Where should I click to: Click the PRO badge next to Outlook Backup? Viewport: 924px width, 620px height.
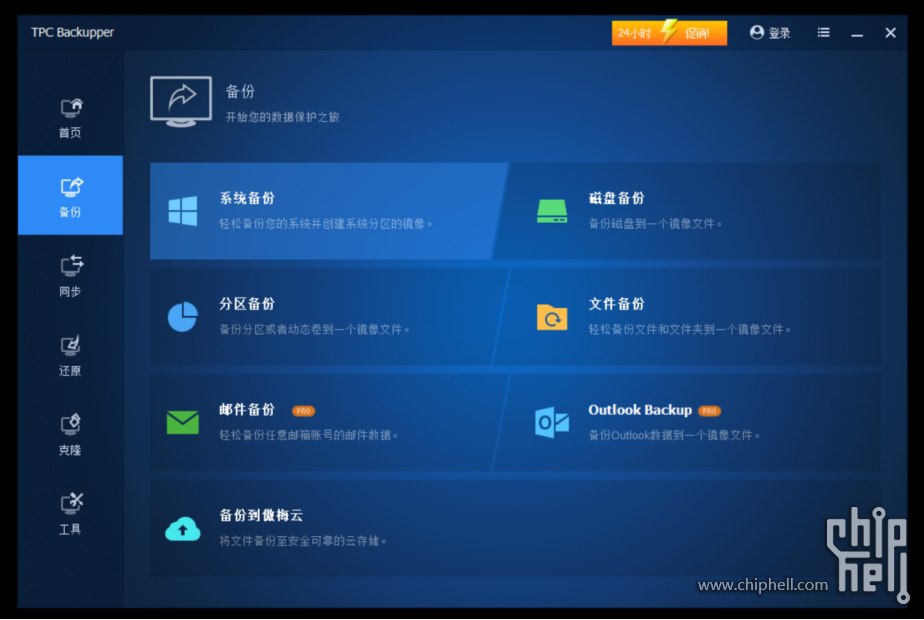[710, 411]
